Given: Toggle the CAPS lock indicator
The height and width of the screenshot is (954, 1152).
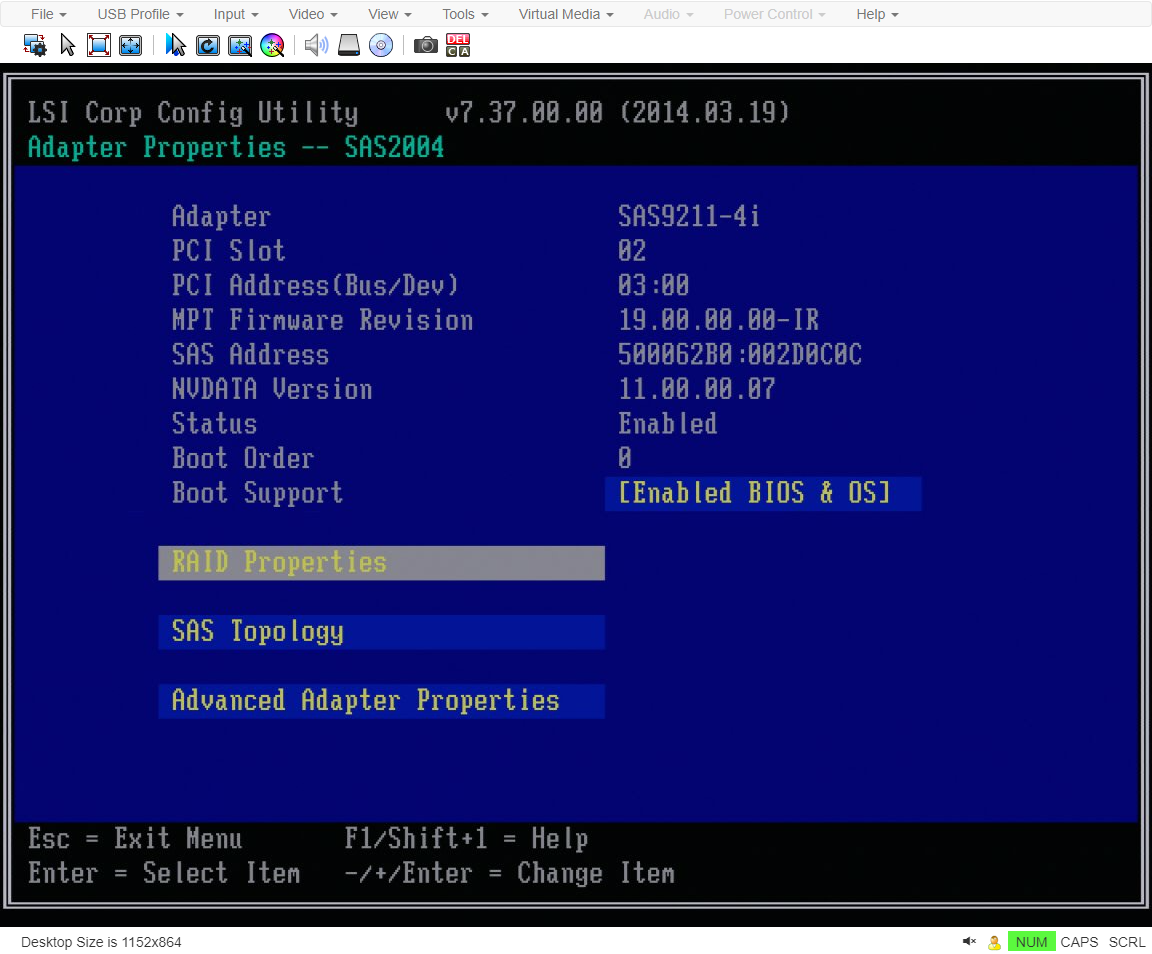Looking at the screenshot, I should coord(1079,942).
